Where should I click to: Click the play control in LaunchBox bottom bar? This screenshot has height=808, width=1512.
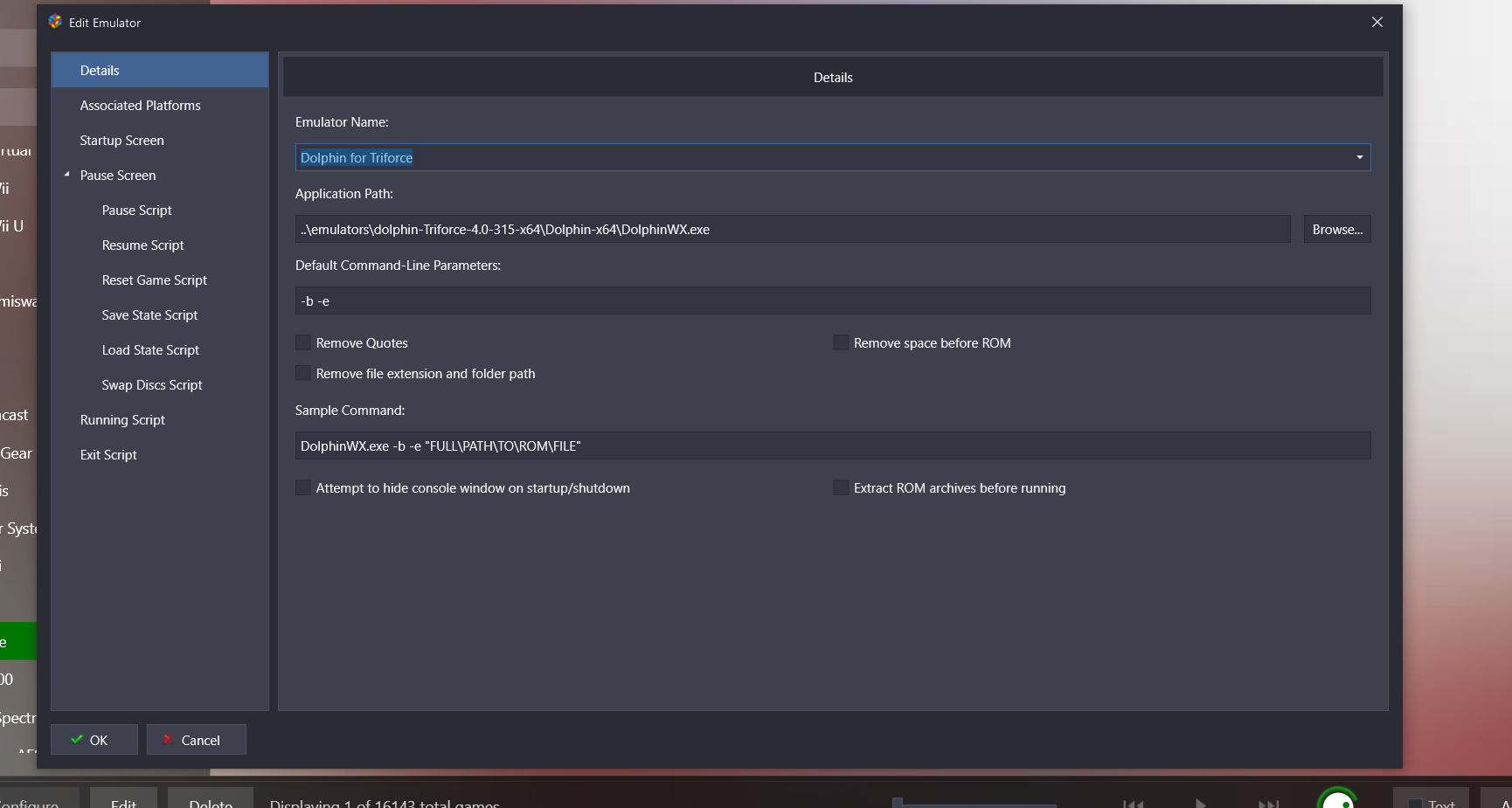tap(1201, 803)
